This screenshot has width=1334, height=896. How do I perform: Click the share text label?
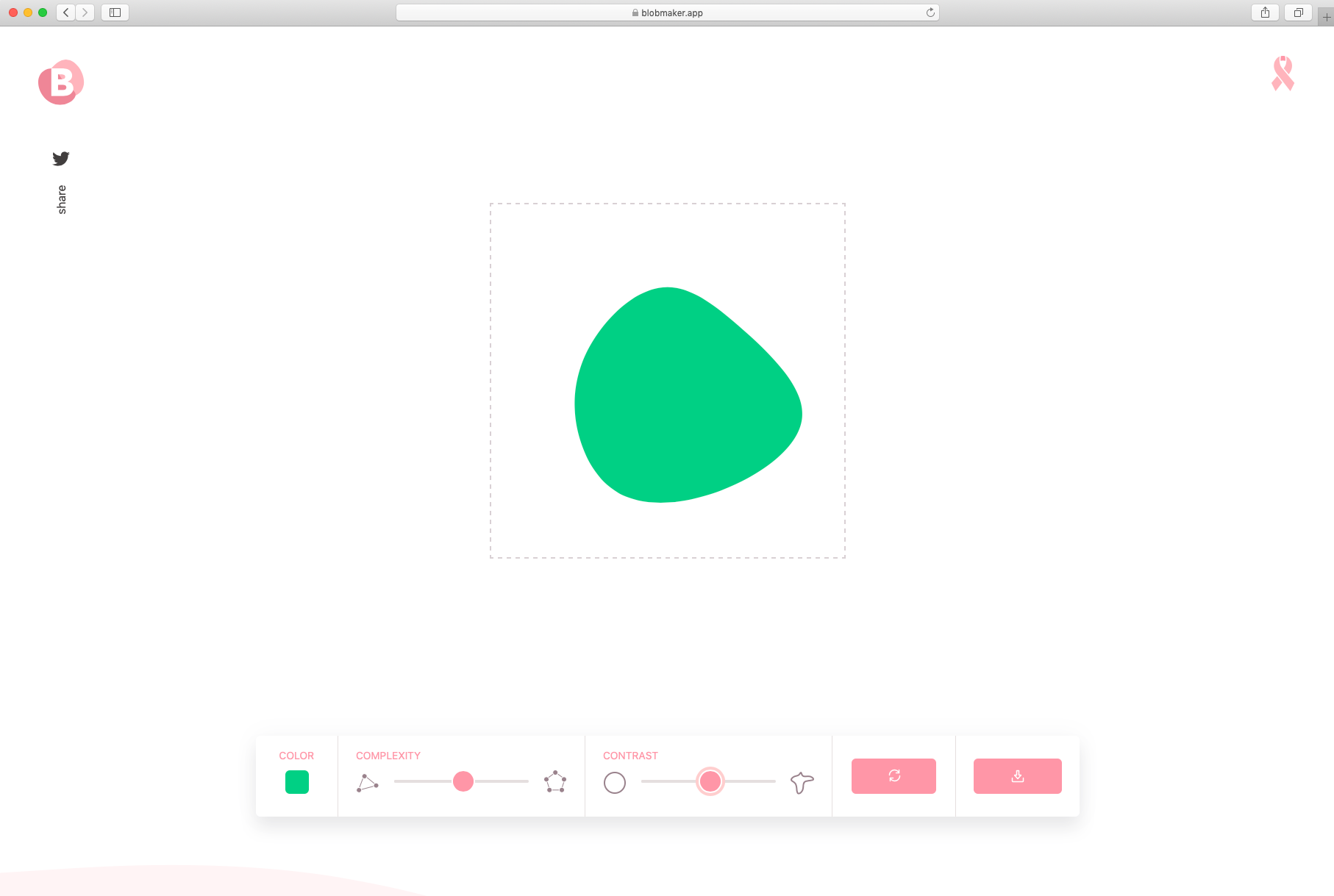[x=62, y=200]
